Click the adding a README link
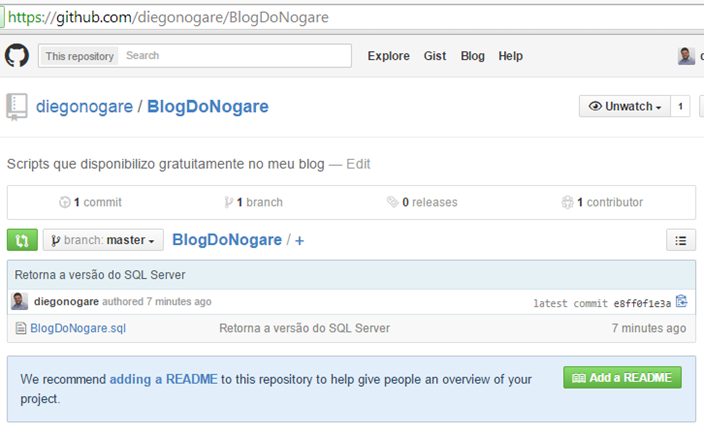Screen dimensions: 704x435 163,379
